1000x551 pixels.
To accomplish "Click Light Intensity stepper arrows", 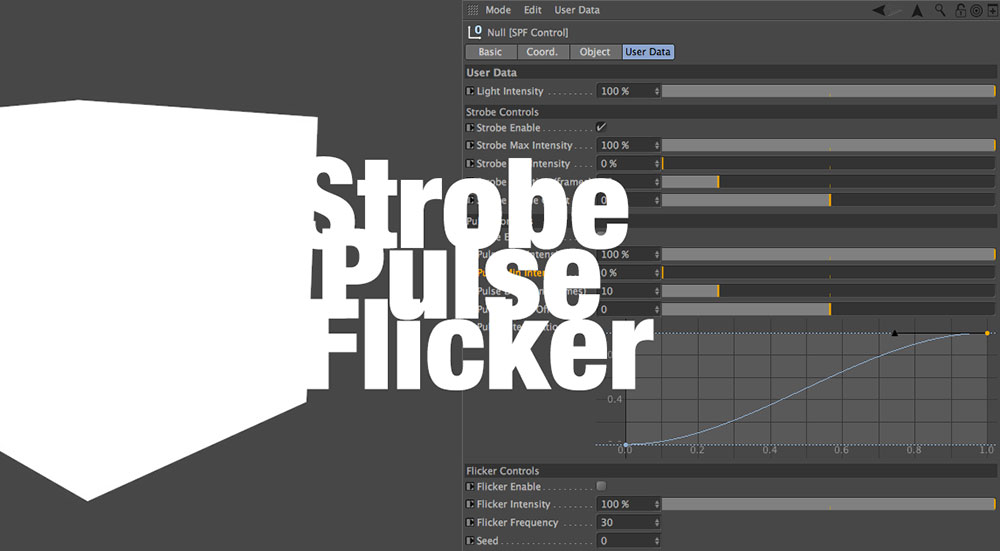I will pos(656,91).
